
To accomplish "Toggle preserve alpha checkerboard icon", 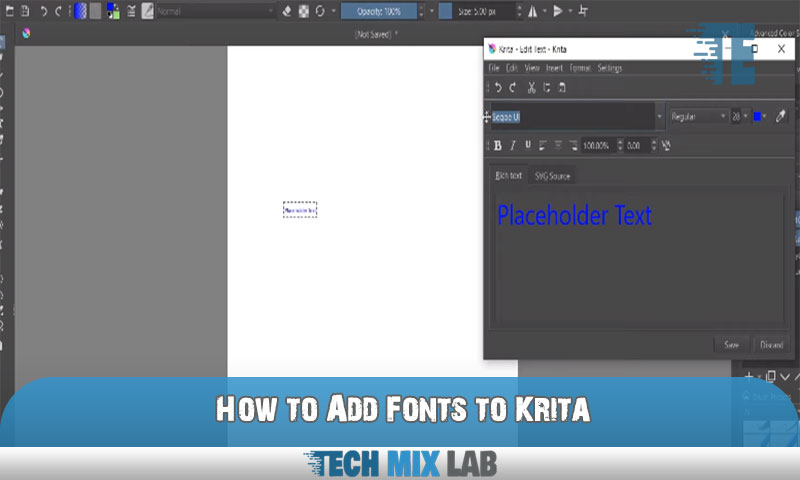I will pyautogui.click(x=304, y=11).
